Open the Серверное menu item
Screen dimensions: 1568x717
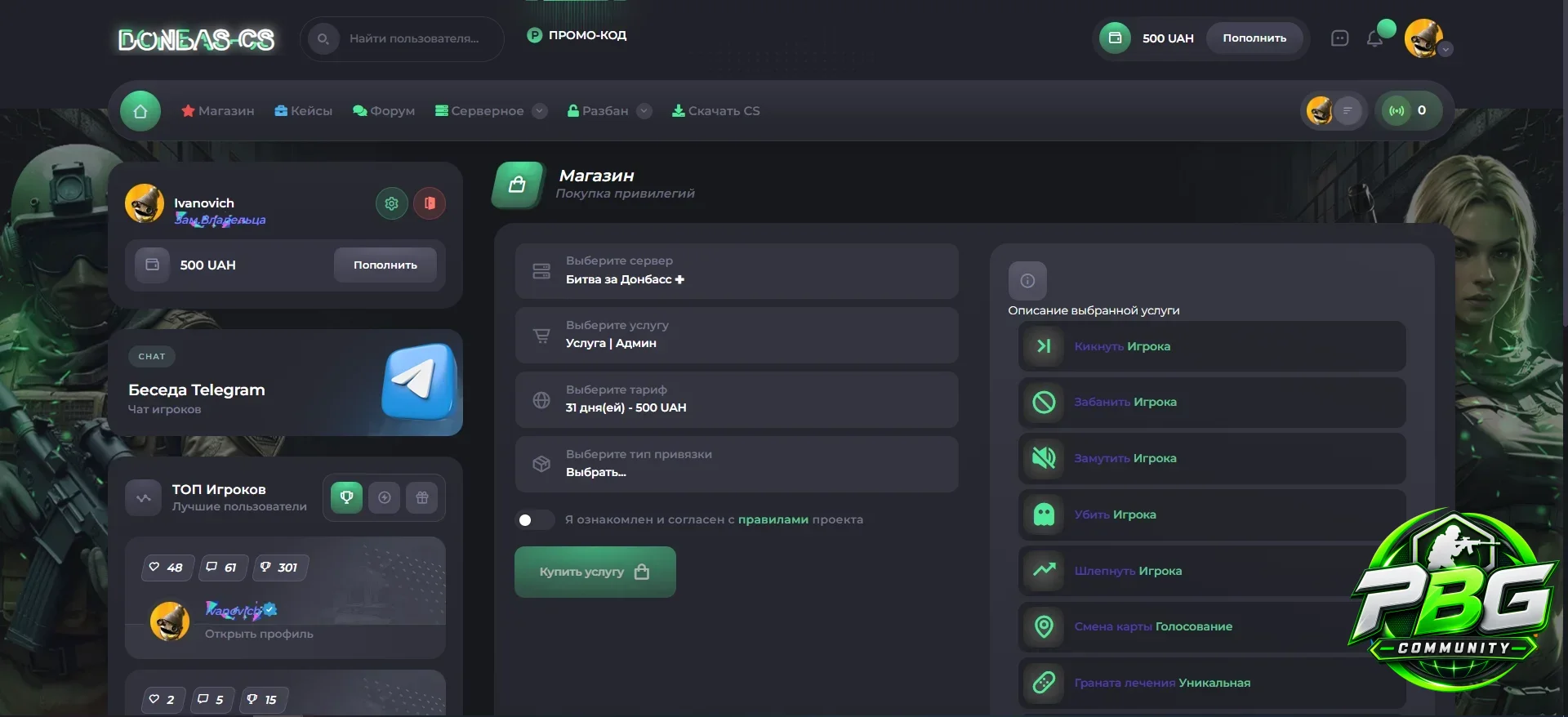click(479, 111)
